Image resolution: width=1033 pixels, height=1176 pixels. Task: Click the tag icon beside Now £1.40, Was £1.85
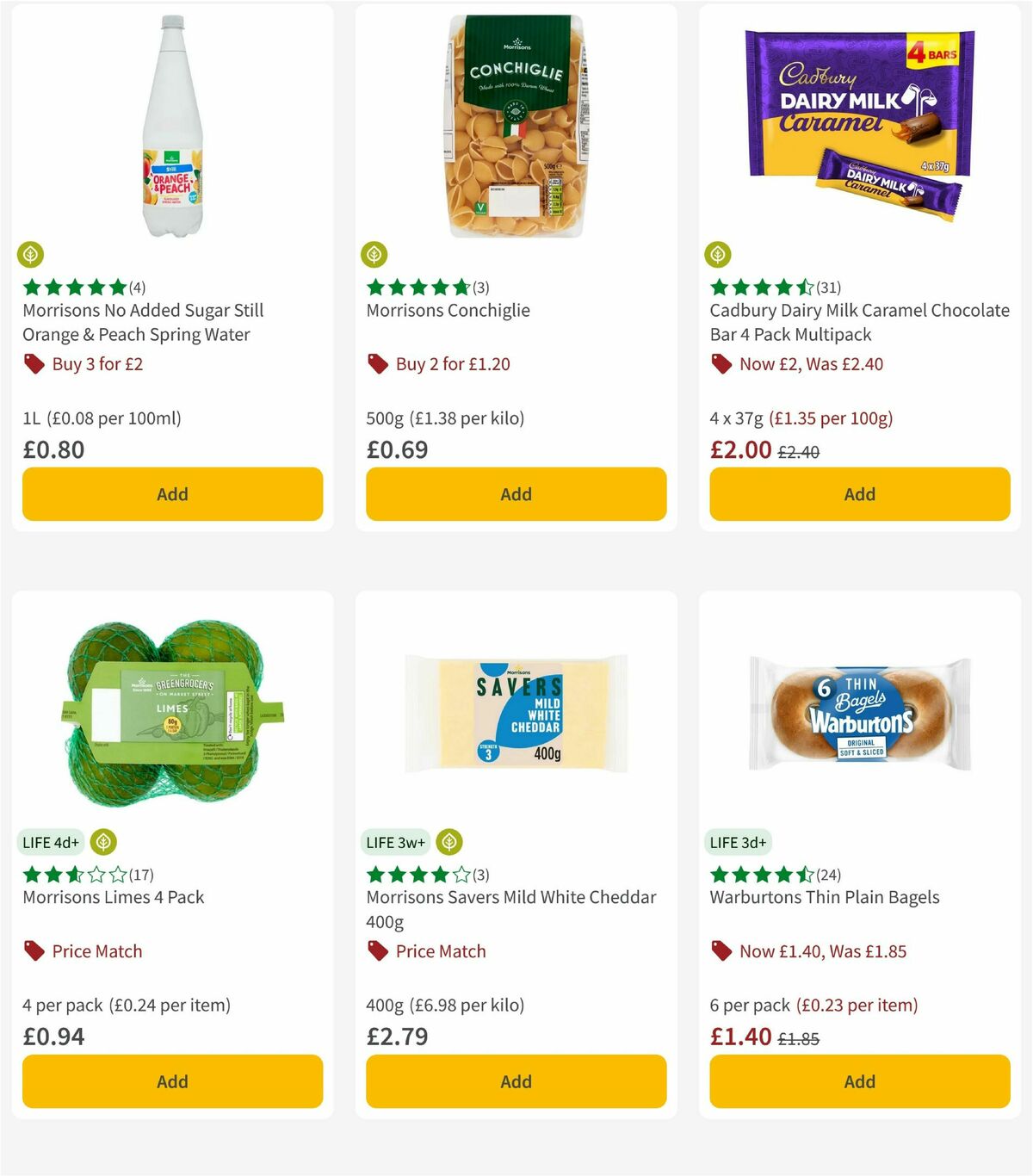click(x=721, y=950)
